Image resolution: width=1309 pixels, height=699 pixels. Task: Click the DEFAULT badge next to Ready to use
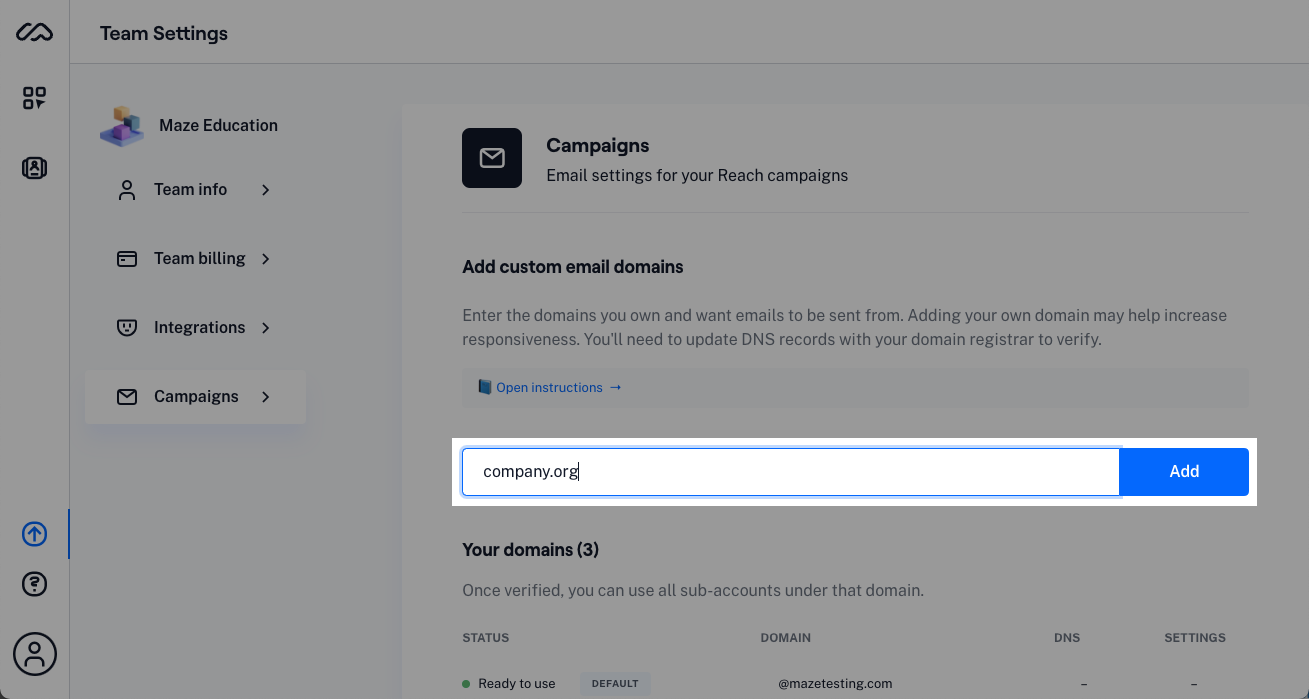tap(614, 683)
